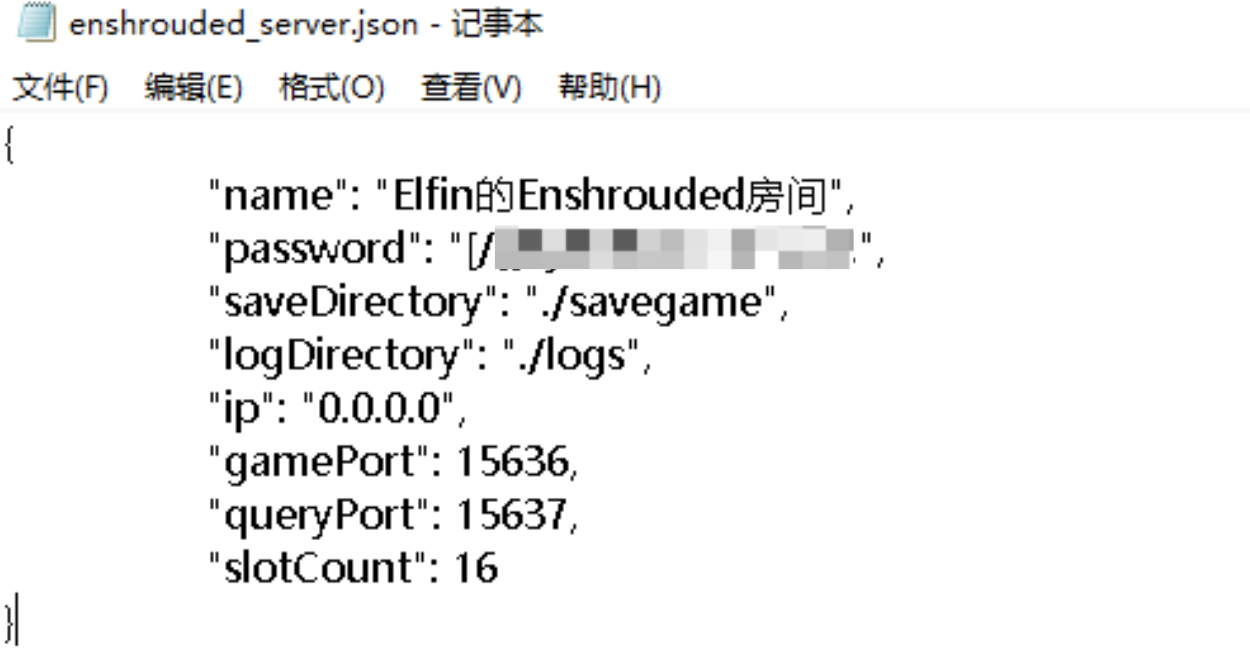Click the gamePort number 15636
Screen dimensions: 1250x664
(x=514, y=462)
